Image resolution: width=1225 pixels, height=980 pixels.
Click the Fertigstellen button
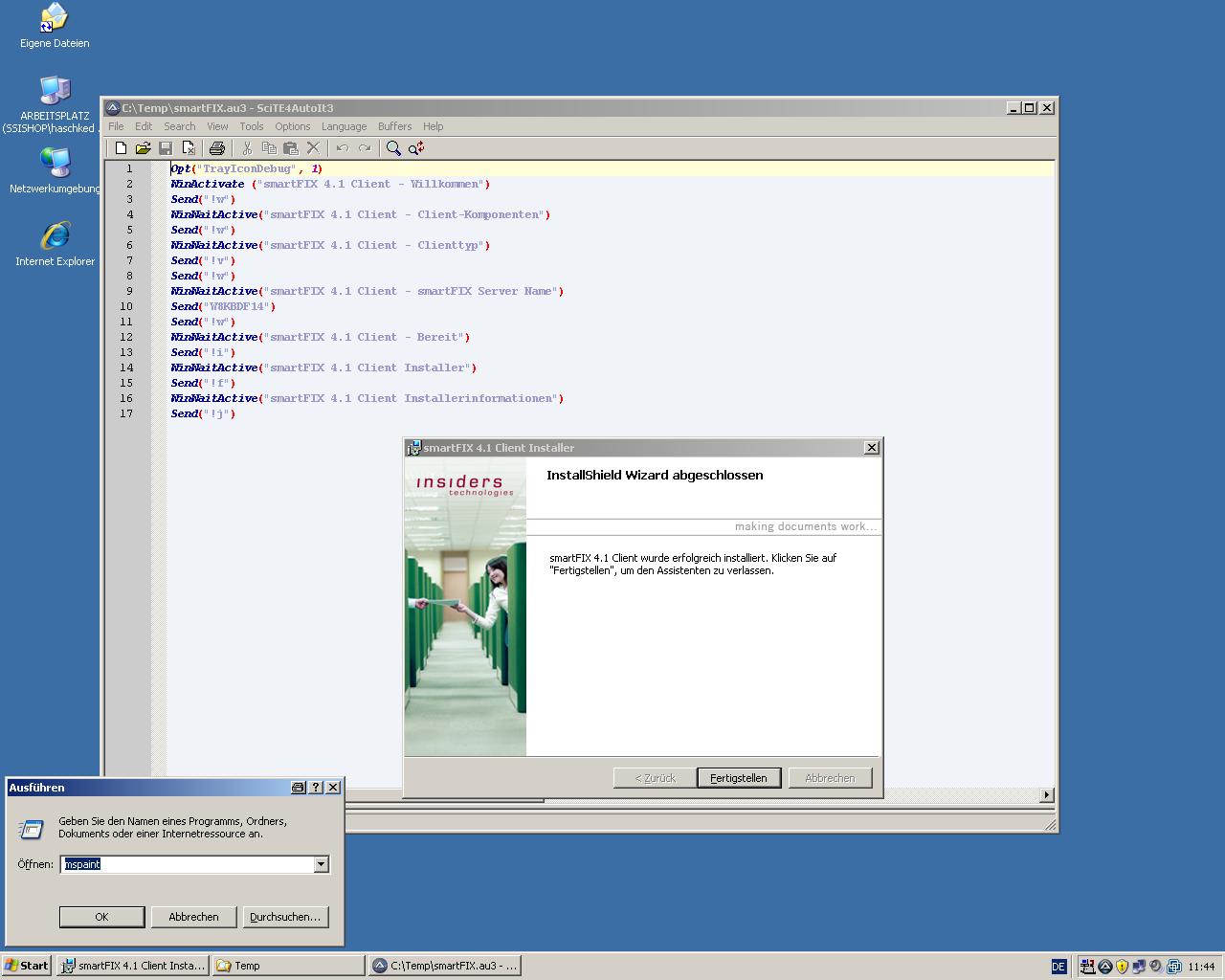click(x=739, y=778)
